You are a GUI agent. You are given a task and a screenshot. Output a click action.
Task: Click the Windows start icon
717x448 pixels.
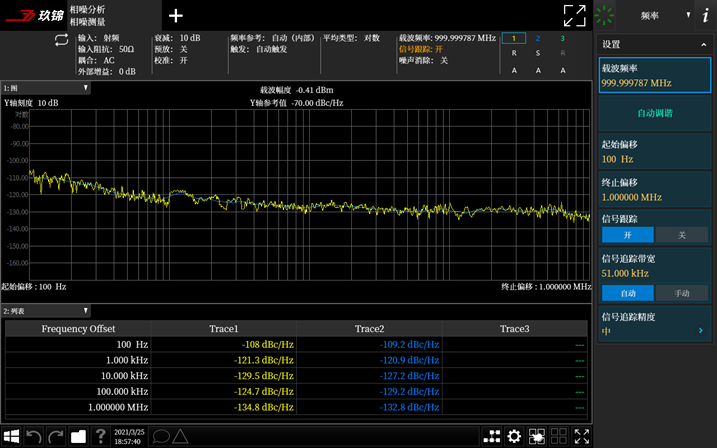[x=11, y=436]
